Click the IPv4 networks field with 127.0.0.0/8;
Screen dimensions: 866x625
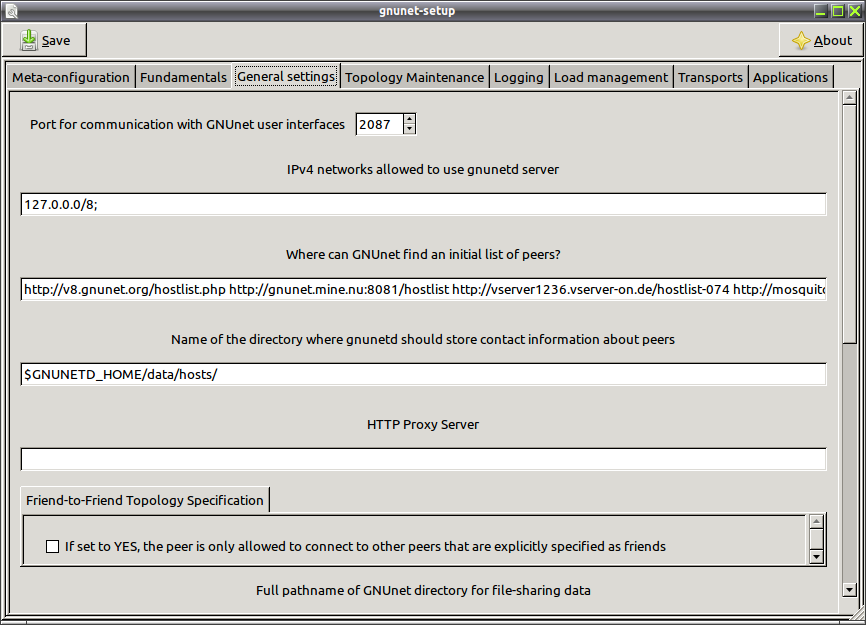424,204
